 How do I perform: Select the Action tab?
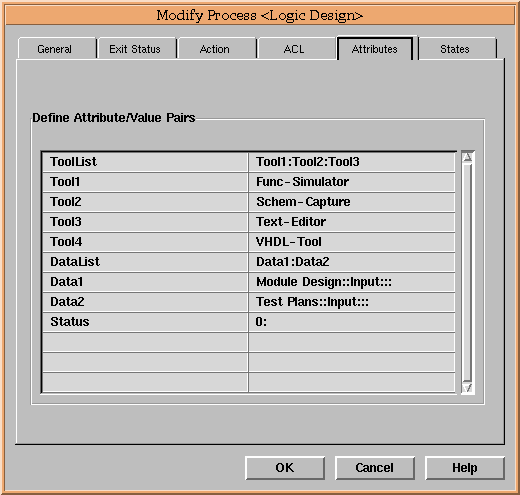coord(215,49)
